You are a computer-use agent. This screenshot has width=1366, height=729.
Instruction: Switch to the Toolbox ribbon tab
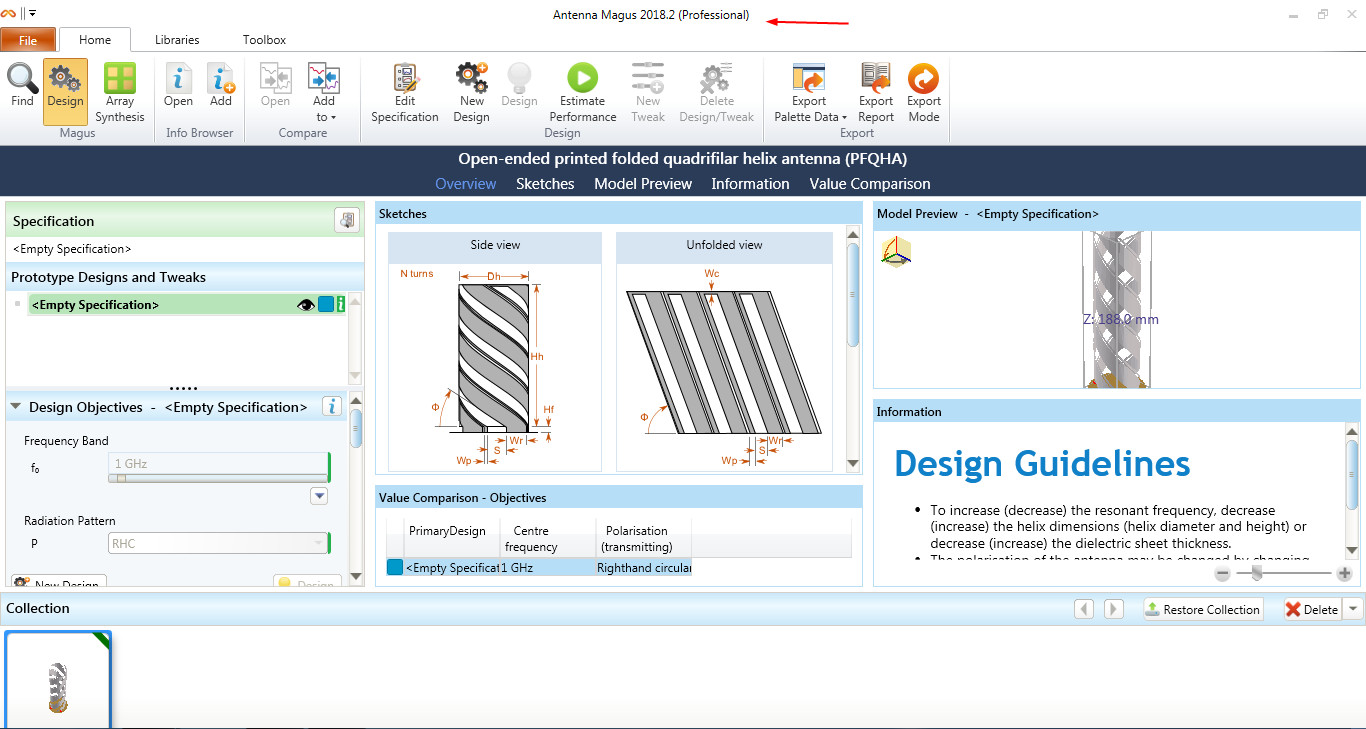pos(264,40)
